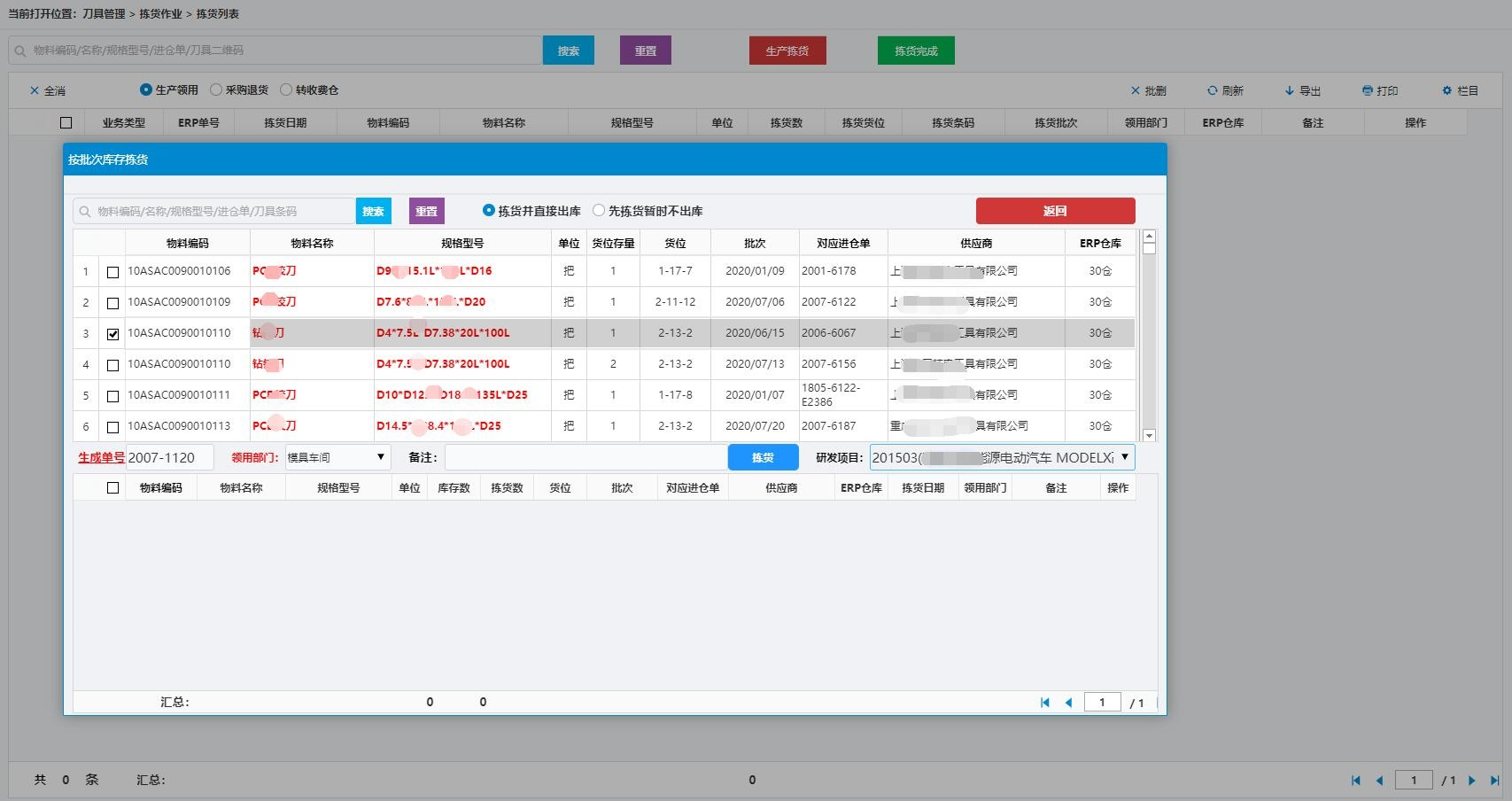Click purple 重置 button in top toolbar

(x=645, y=51)
